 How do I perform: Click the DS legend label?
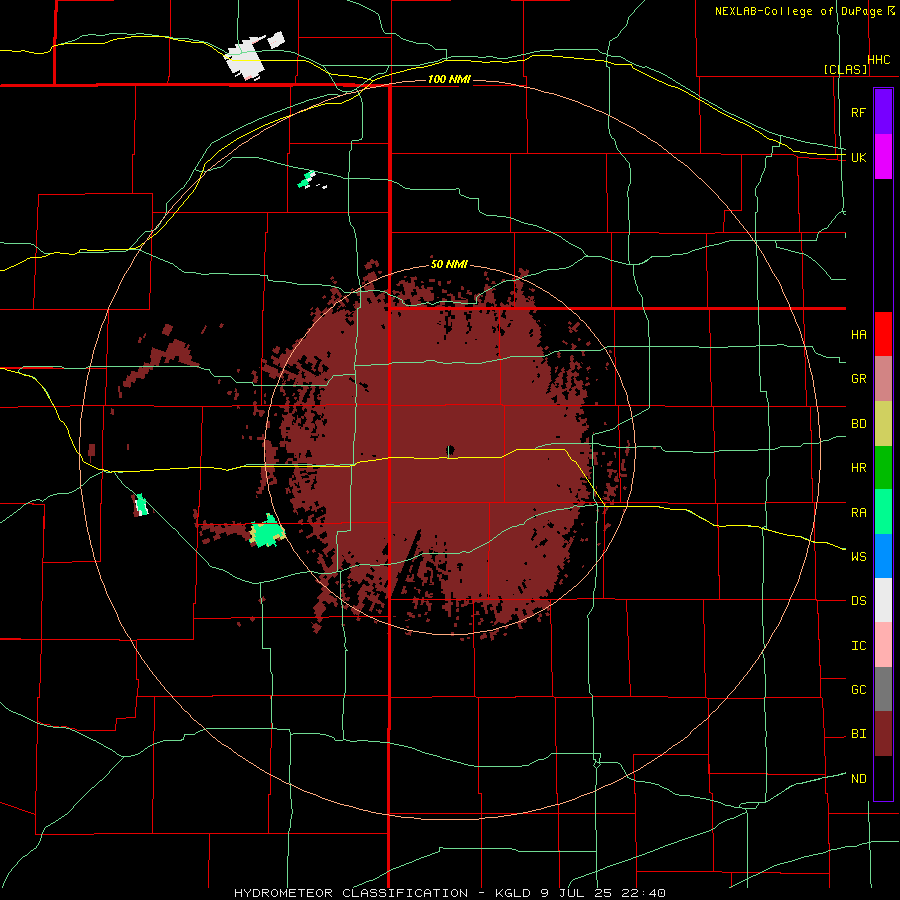point(858,600)
